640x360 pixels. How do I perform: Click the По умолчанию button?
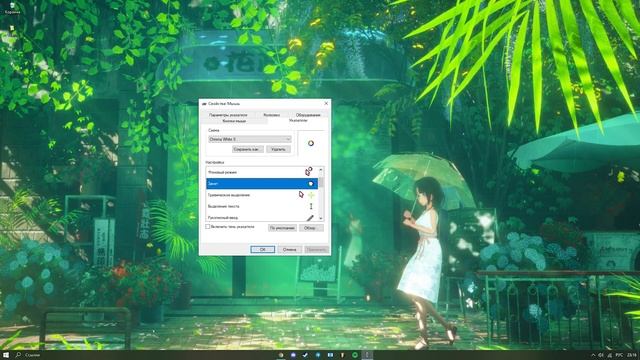coord(282,228)
